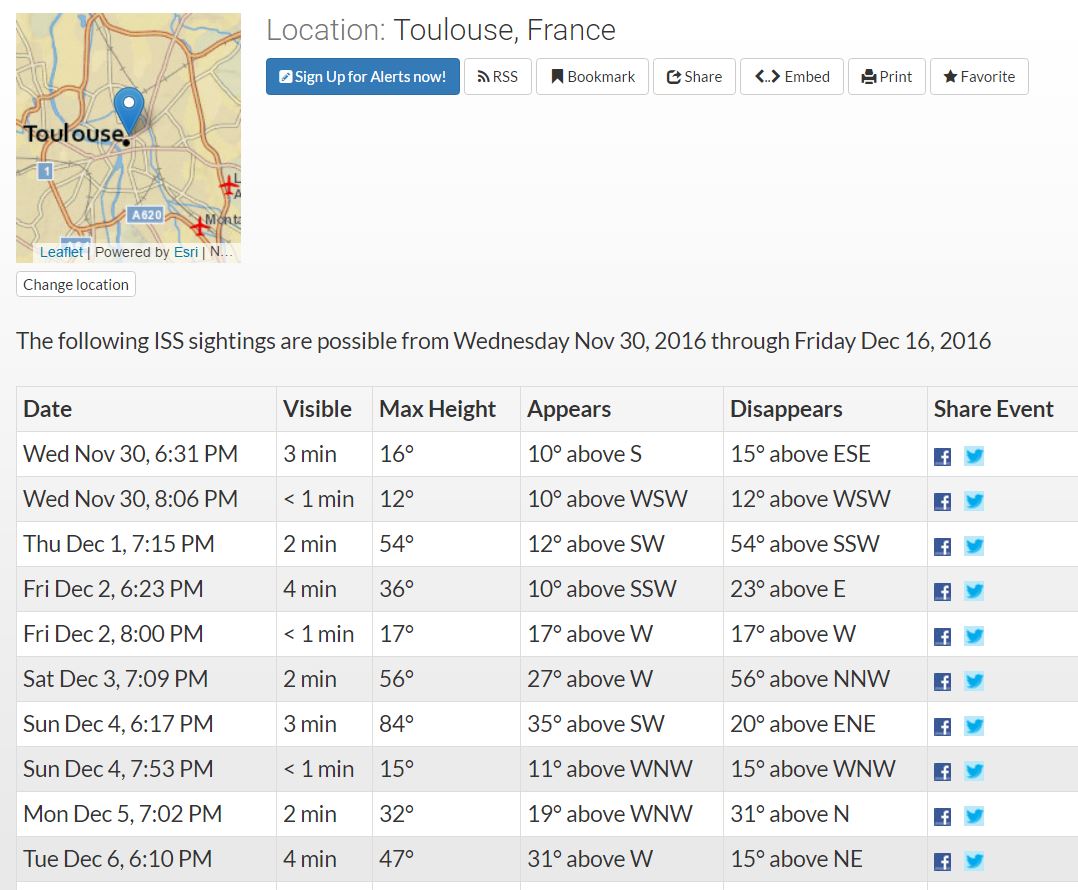
Task: Share Sat Dec 3 sighting on Facebook
Action: point(942,681)
